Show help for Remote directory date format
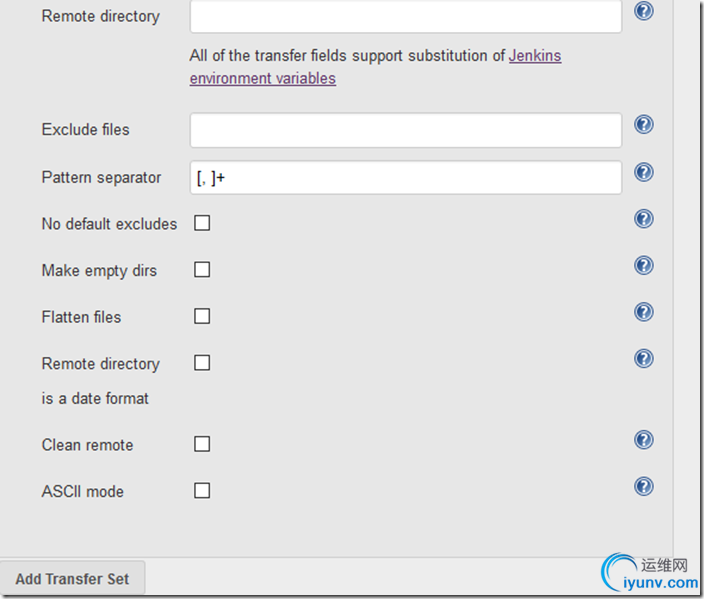Screen dimensions: 704x599 [x=644, y=358]
